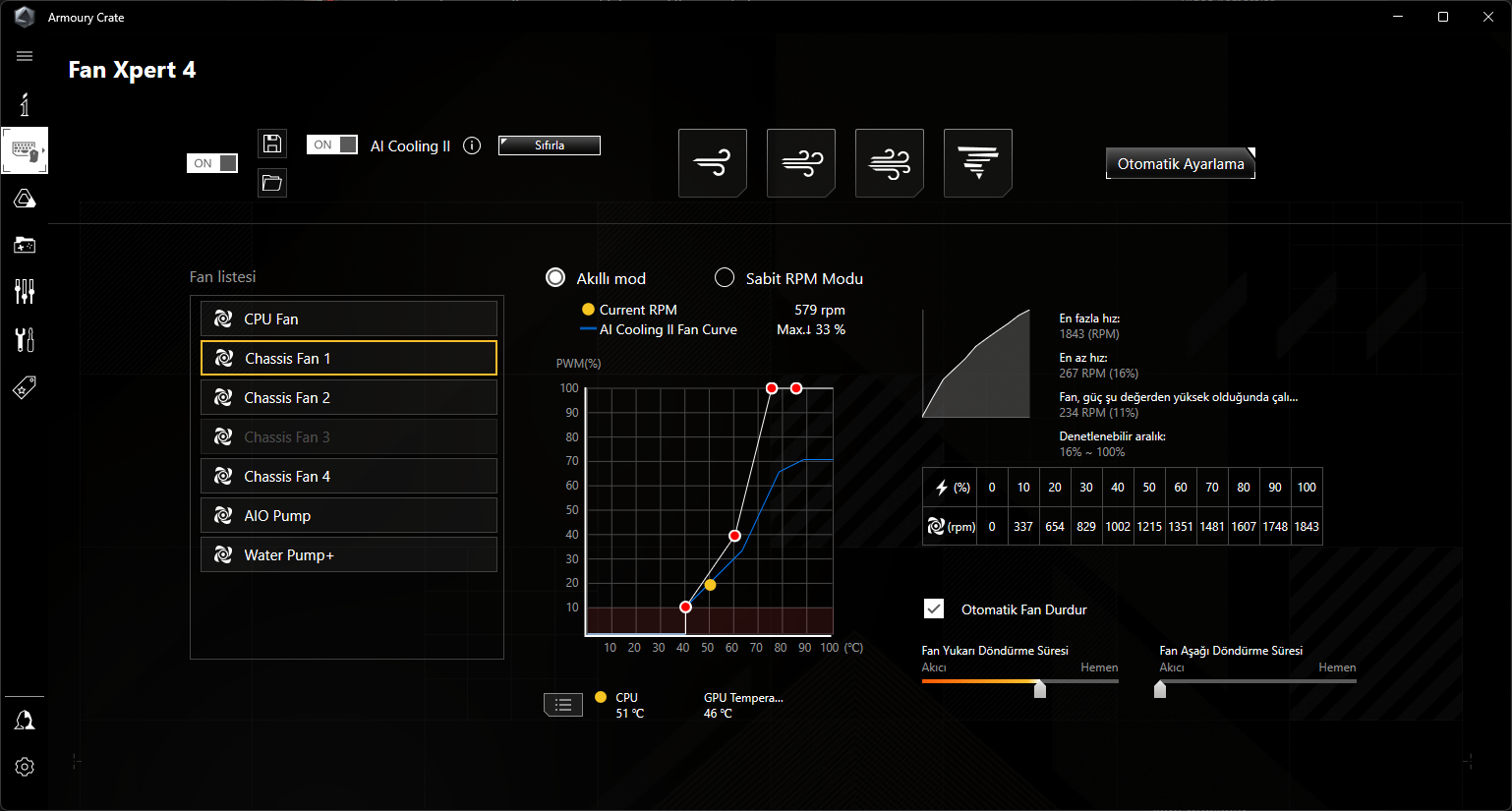Click the fan icon in Chassis Fan 2 row
1512x811 pixels.
pos(223,397)
